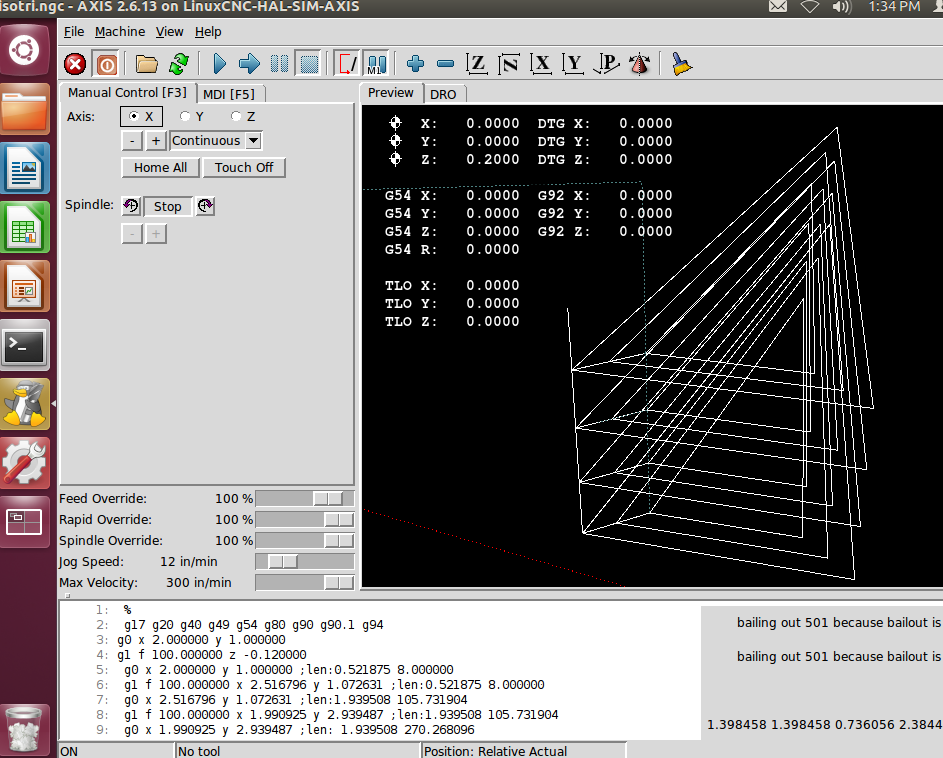
Task: Switch to Manual Control [F3] tab
Action: pyautogui.click(x=127, y=93)
